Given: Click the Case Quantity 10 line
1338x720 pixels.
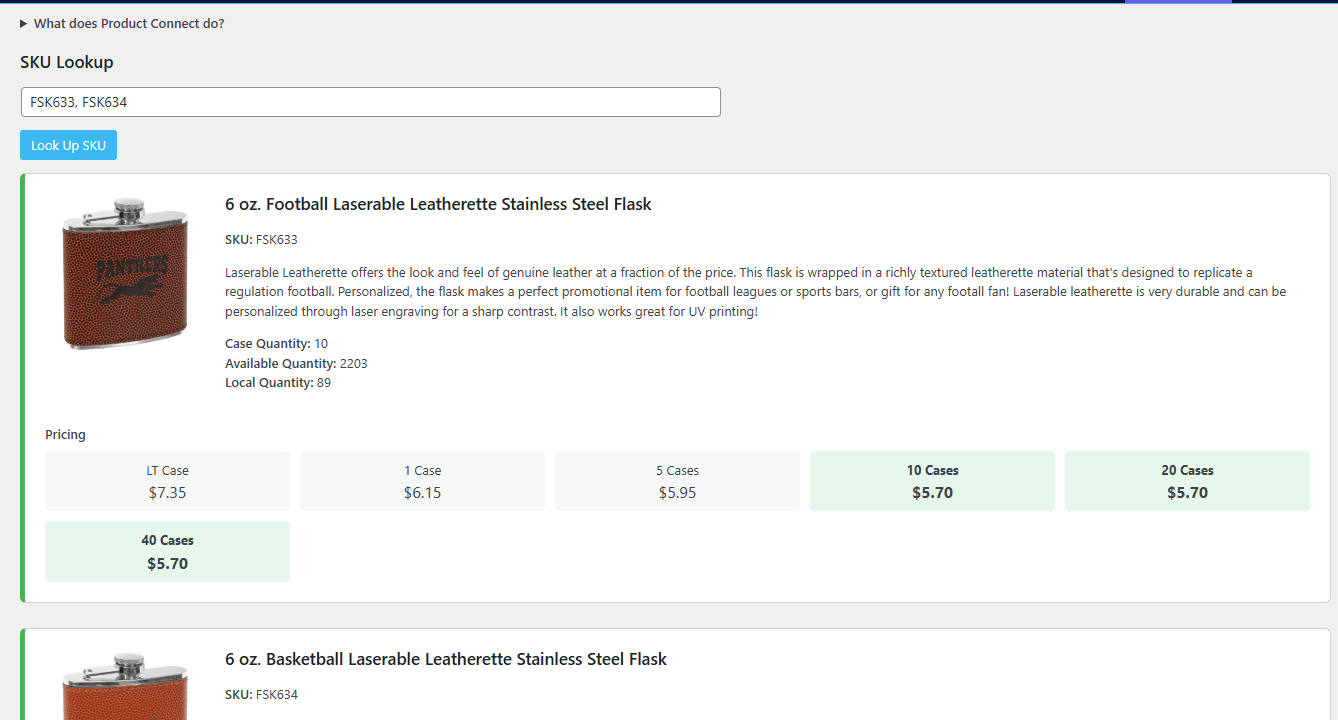Looking at the screenshot, I should point(276,344).
